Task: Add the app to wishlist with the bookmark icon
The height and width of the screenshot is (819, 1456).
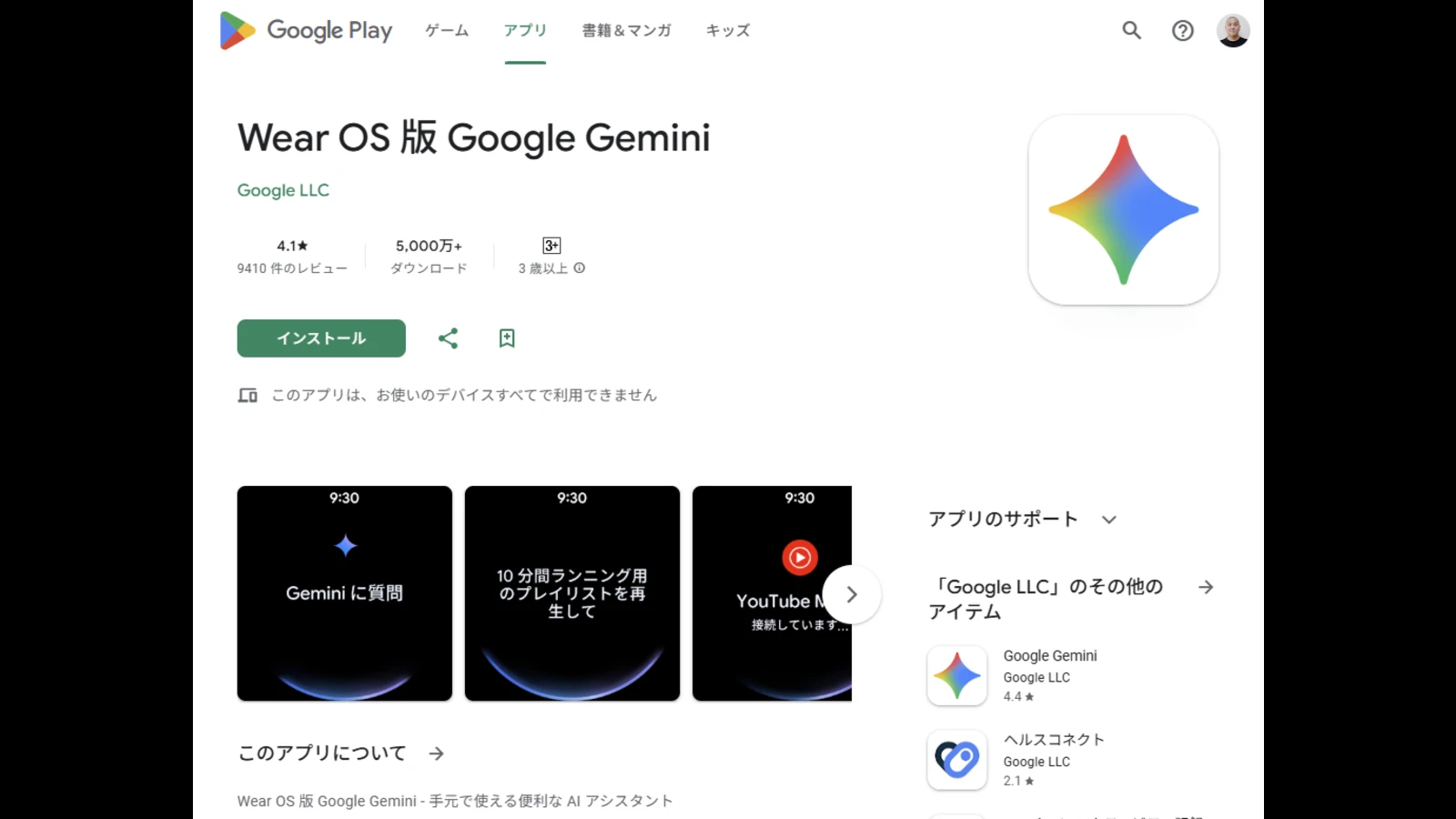Action: [507, 339]
